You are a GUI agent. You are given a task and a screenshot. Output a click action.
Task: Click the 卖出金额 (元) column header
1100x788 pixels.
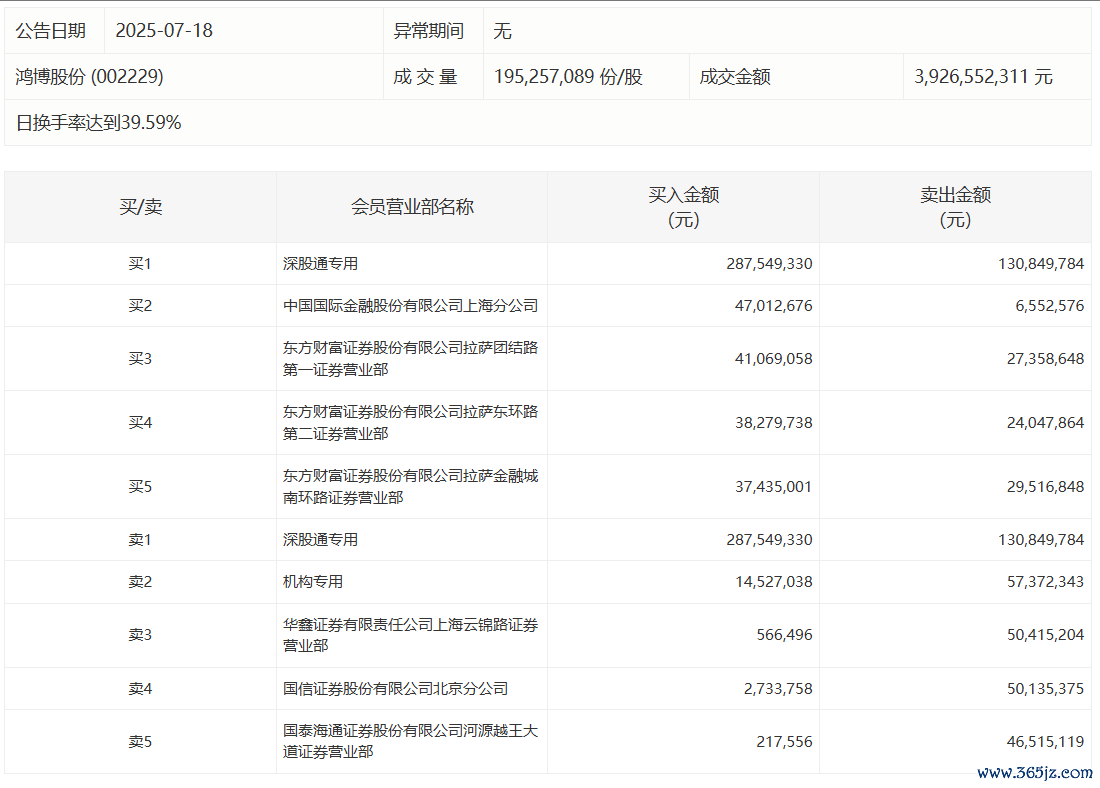click(x=955, y=207)
